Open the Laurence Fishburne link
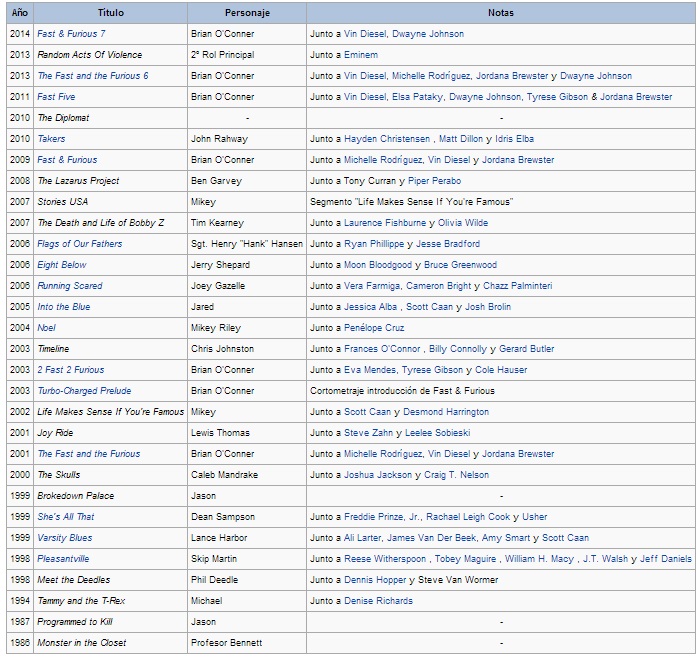The height and width of the screenshot is (663, 696). pos(385,223)
